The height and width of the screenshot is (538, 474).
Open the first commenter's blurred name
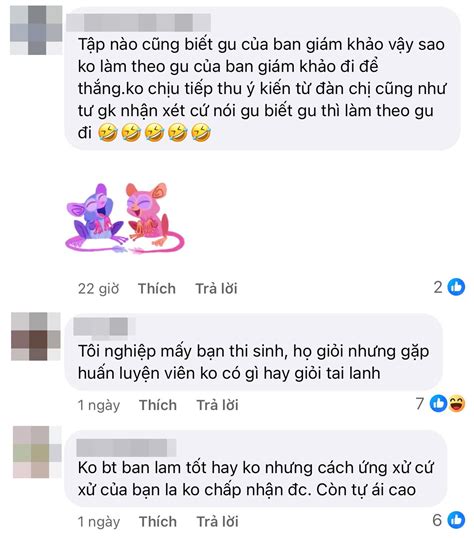(x=139, y=23)
